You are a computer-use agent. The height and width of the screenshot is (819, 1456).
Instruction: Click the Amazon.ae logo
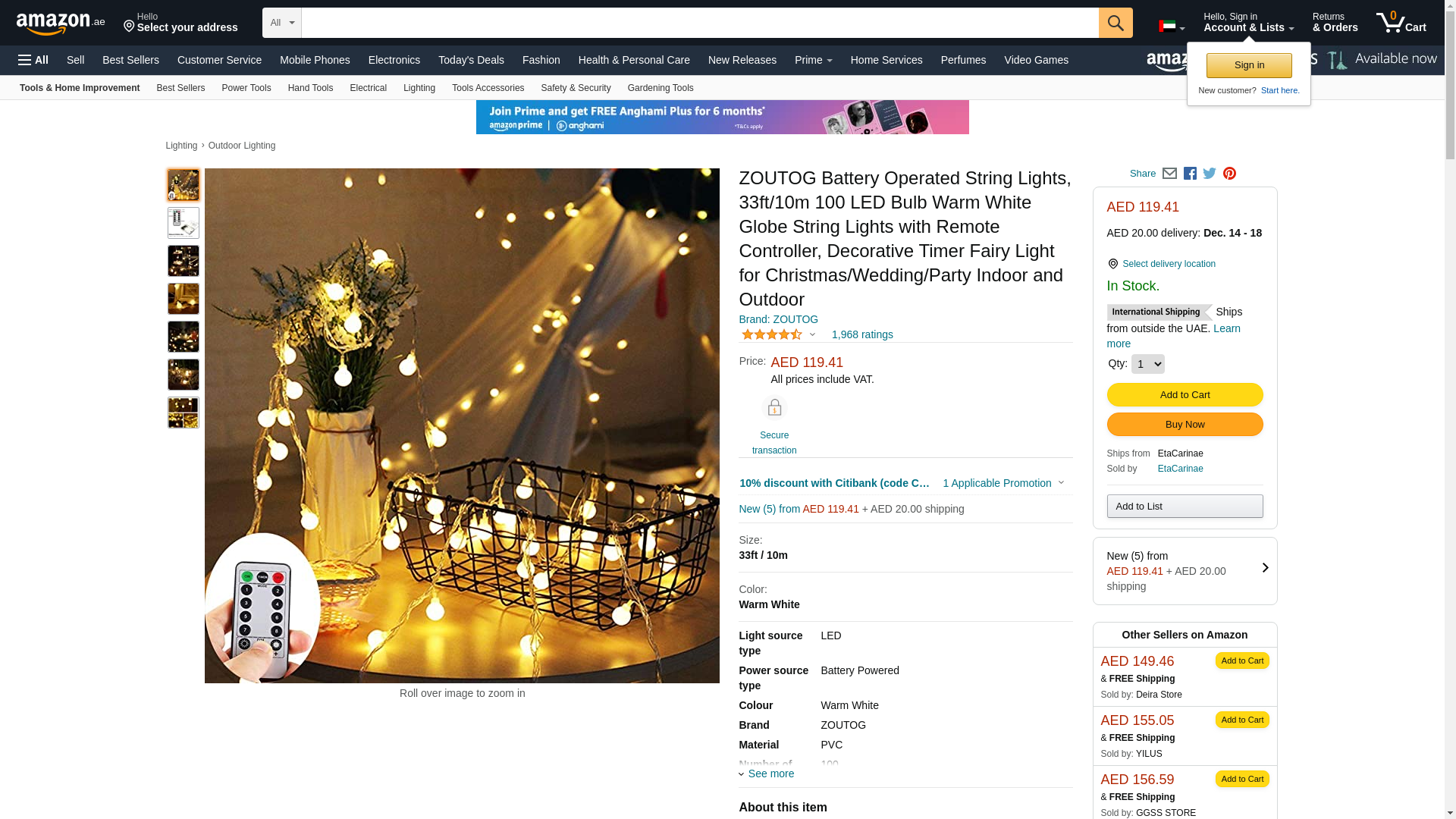coord(61,24)
